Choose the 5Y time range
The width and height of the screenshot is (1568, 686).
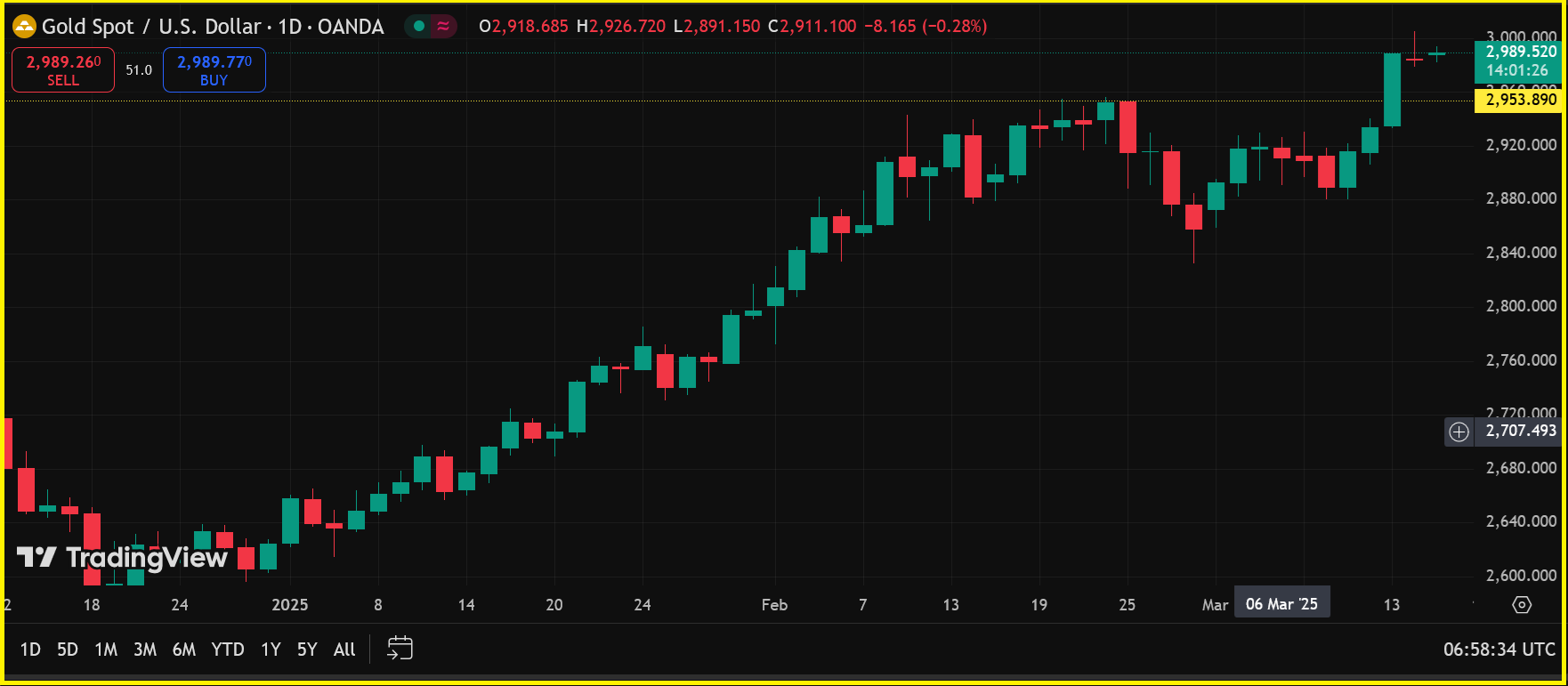(307, 650)
